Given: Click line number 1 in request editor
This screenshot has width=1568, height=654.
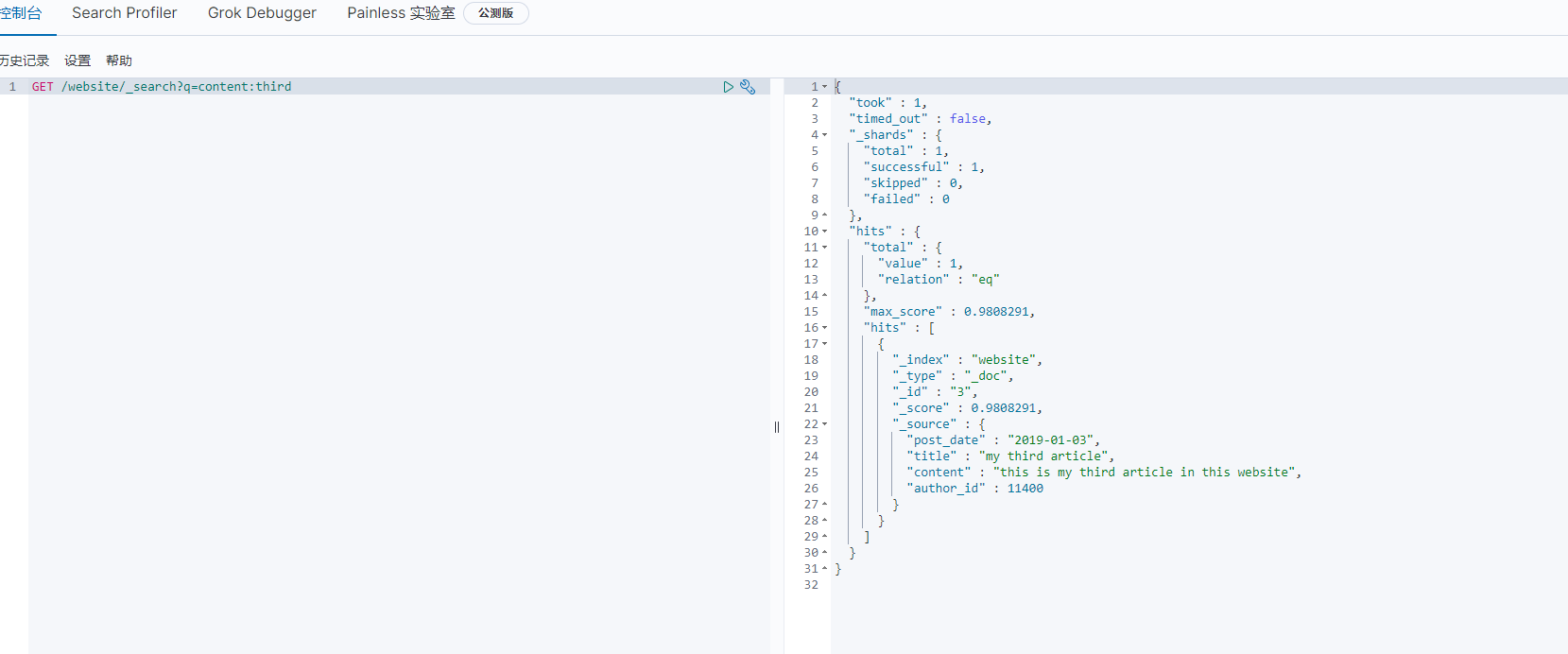Looking at the screenshot, I should click(12, 87).
